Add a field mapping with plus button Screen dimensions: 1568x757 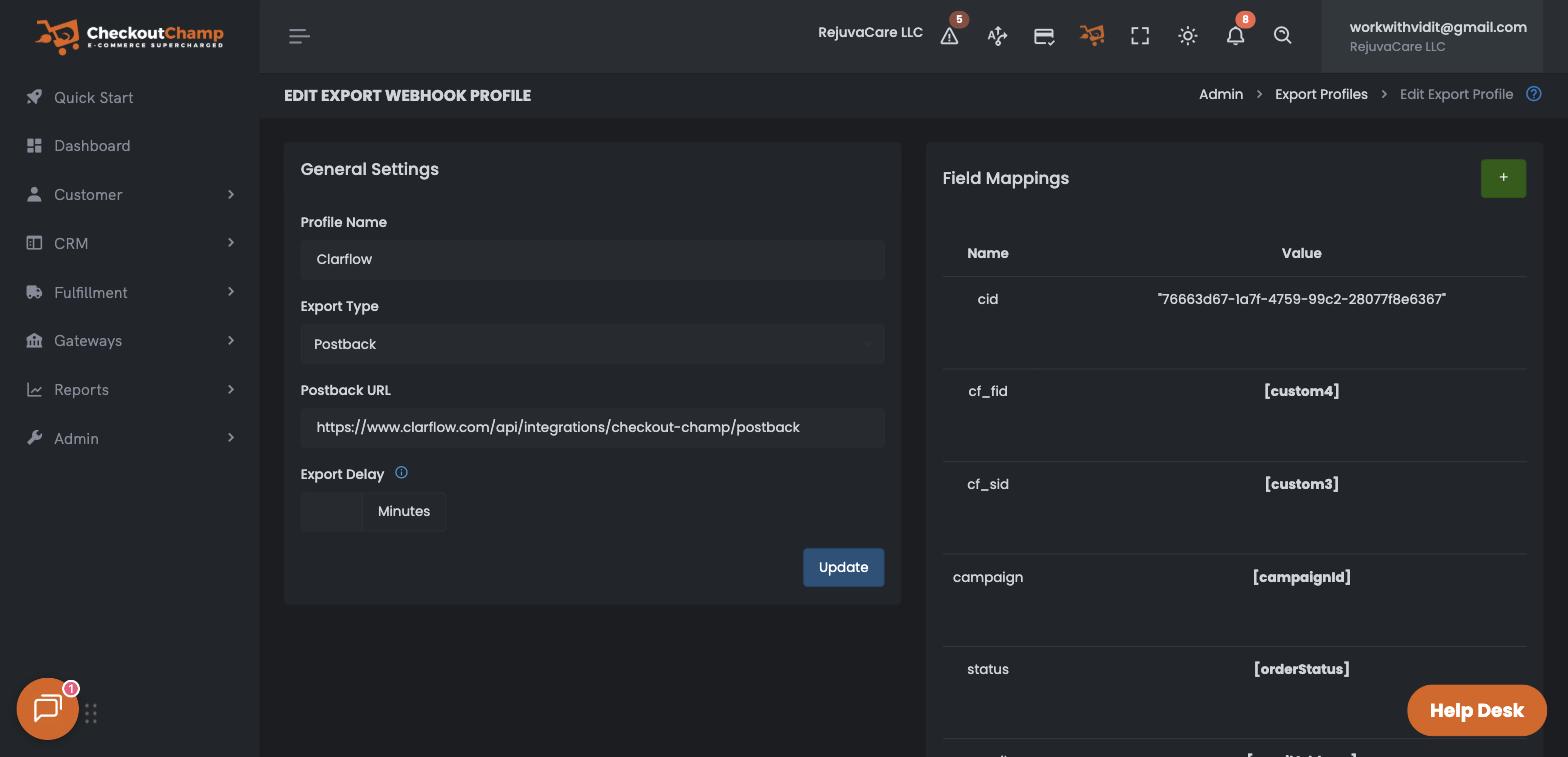(x=1504, y=178)
